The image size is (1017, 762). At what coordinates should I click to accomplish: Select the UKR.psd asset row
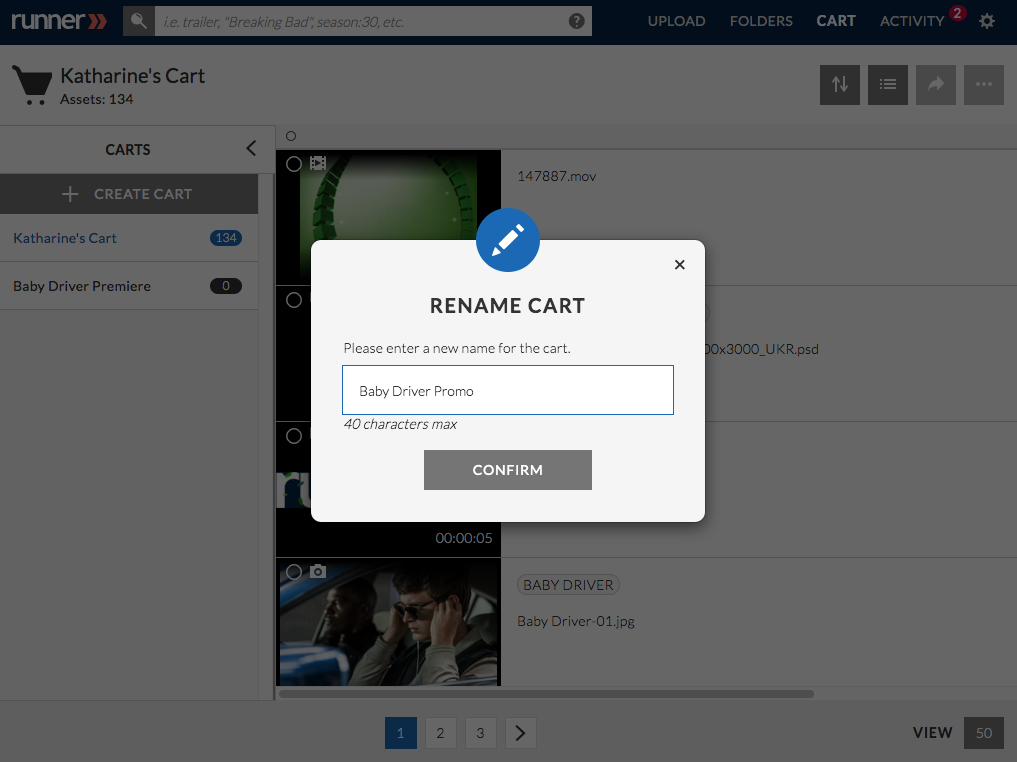click(294, 300)
